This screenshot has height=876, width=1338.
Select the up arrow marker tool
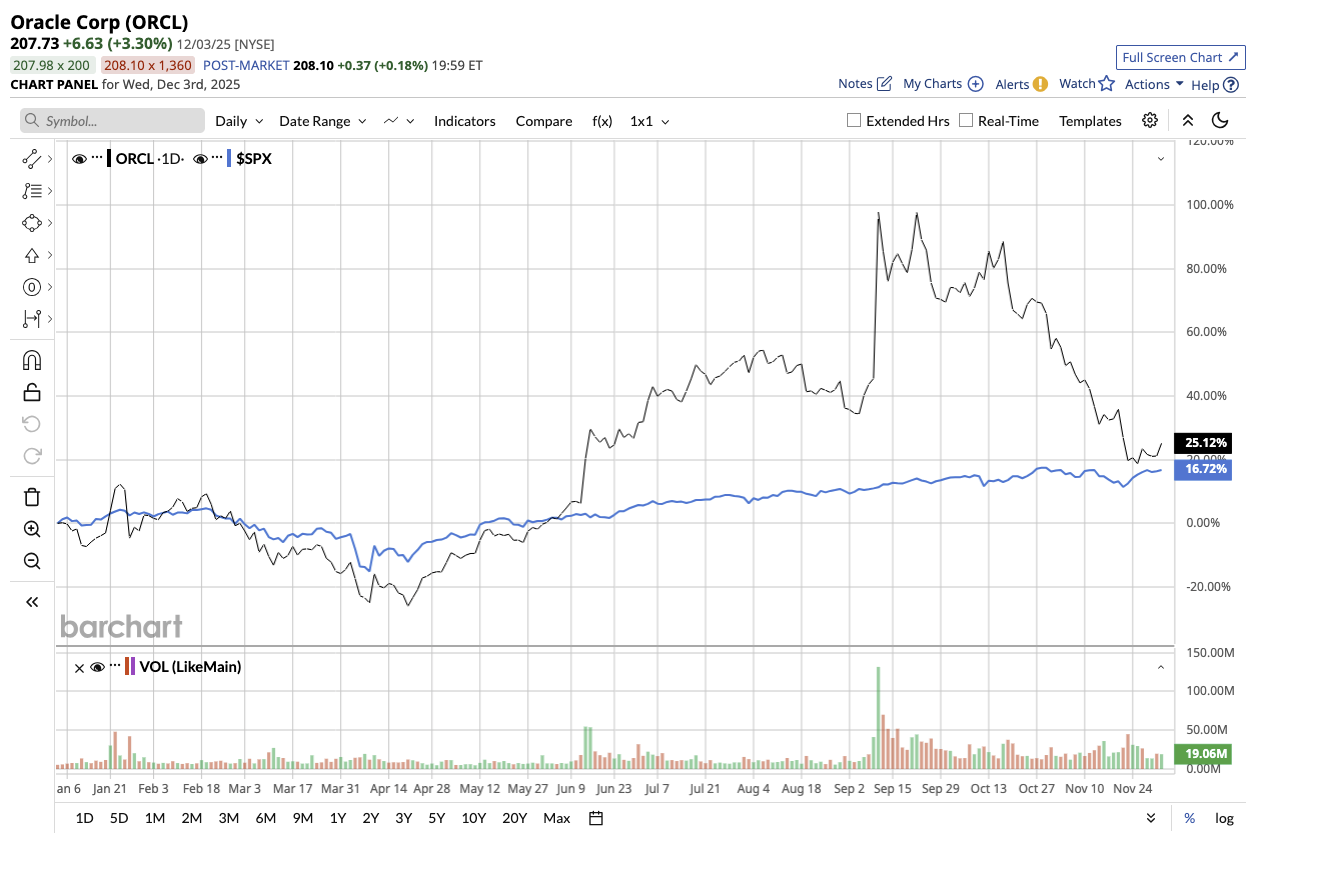point(32,255)
